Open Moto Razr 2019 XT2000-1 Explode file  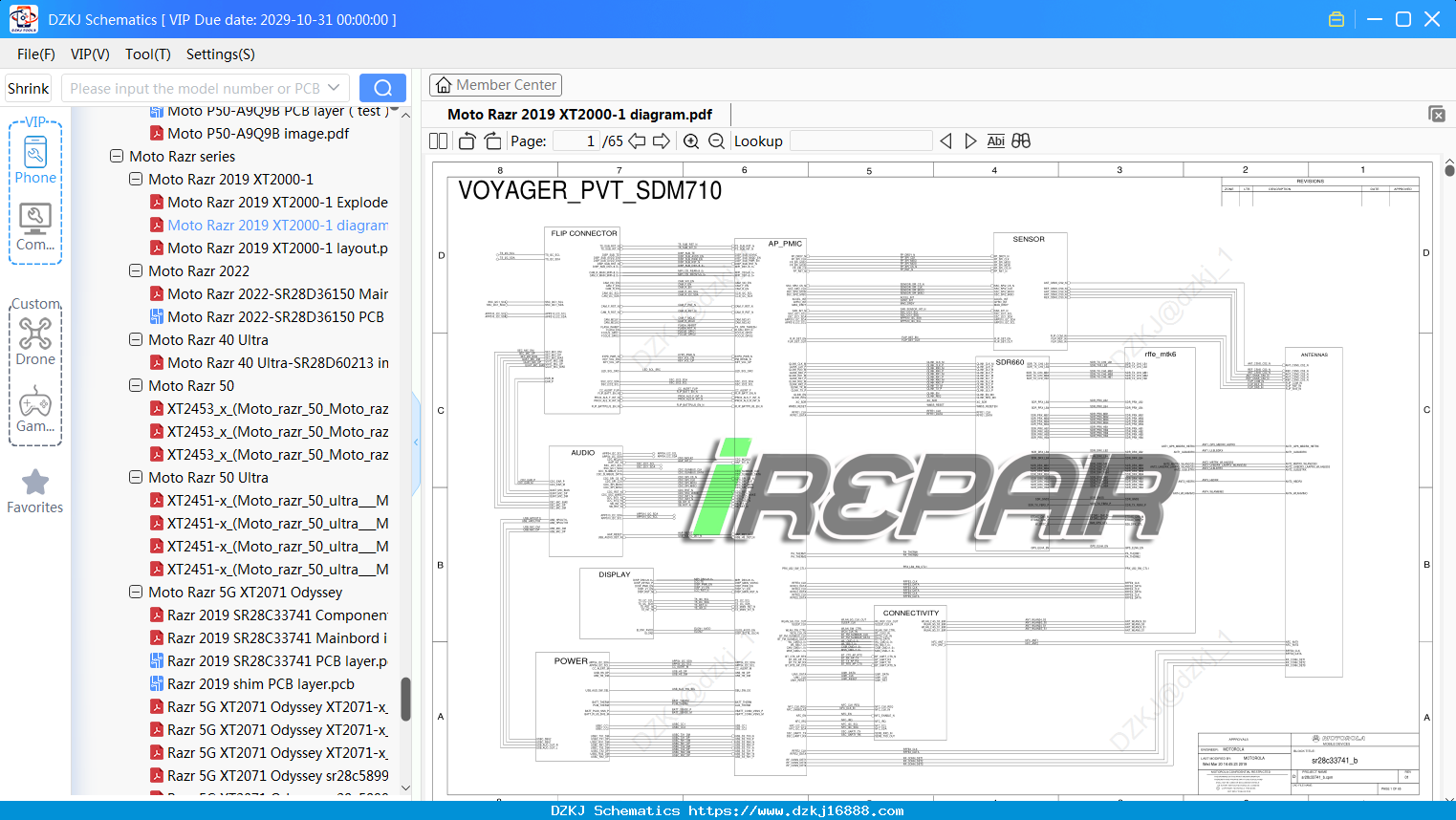[269, 202]
